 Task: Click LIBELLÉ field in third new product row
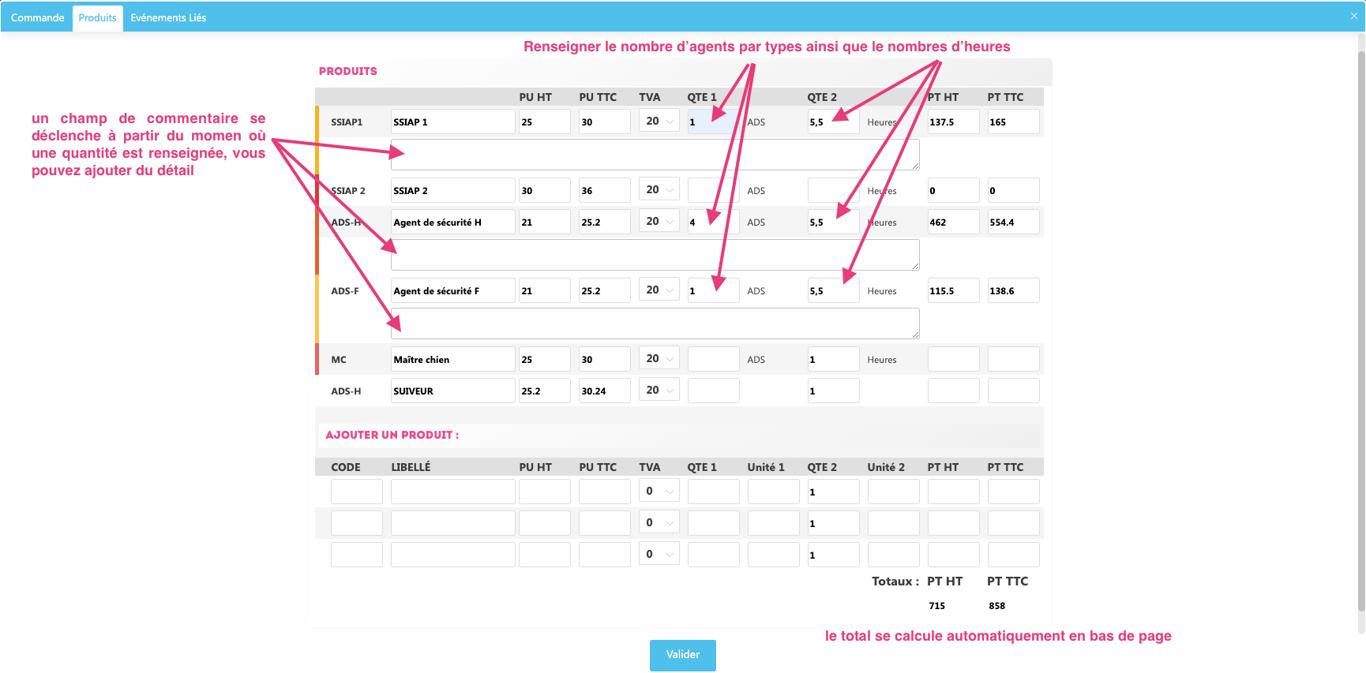coord(453,555)
